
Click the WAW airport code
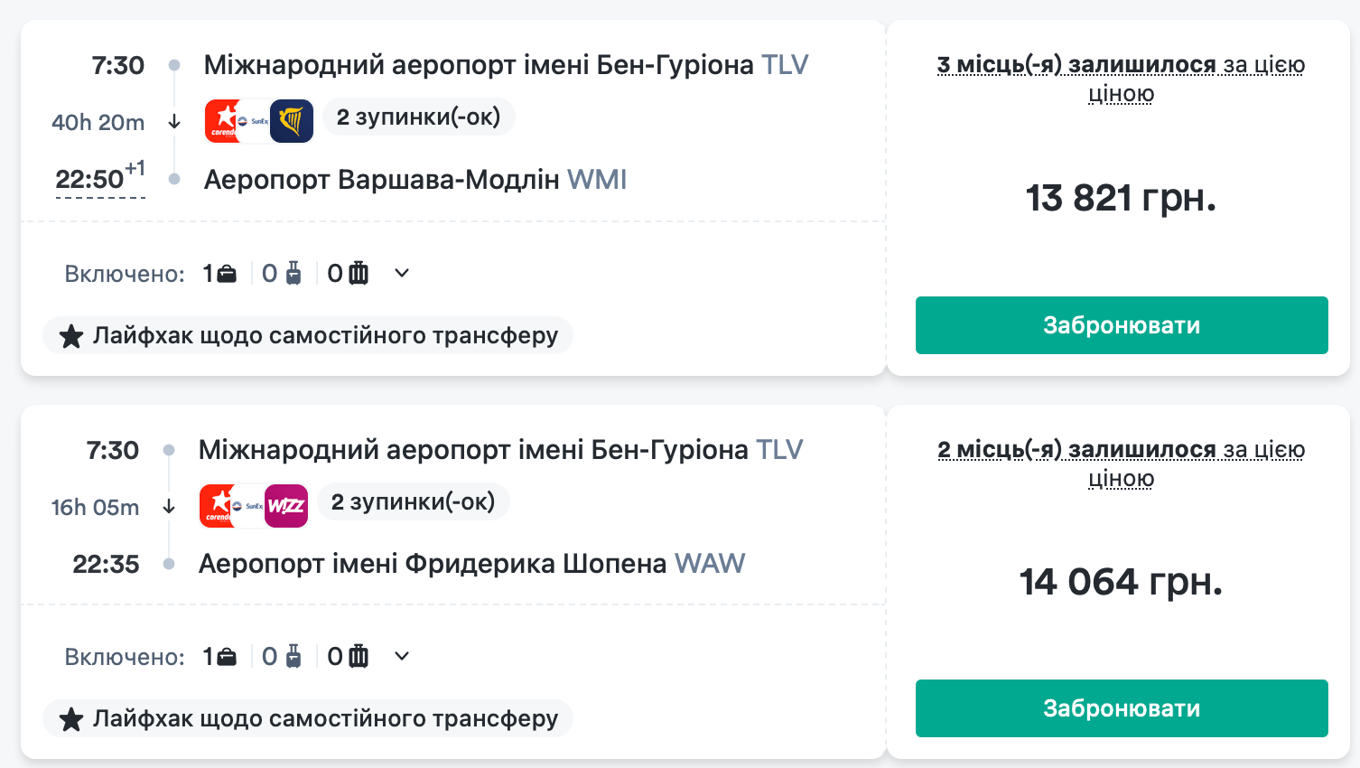(710, 563)
